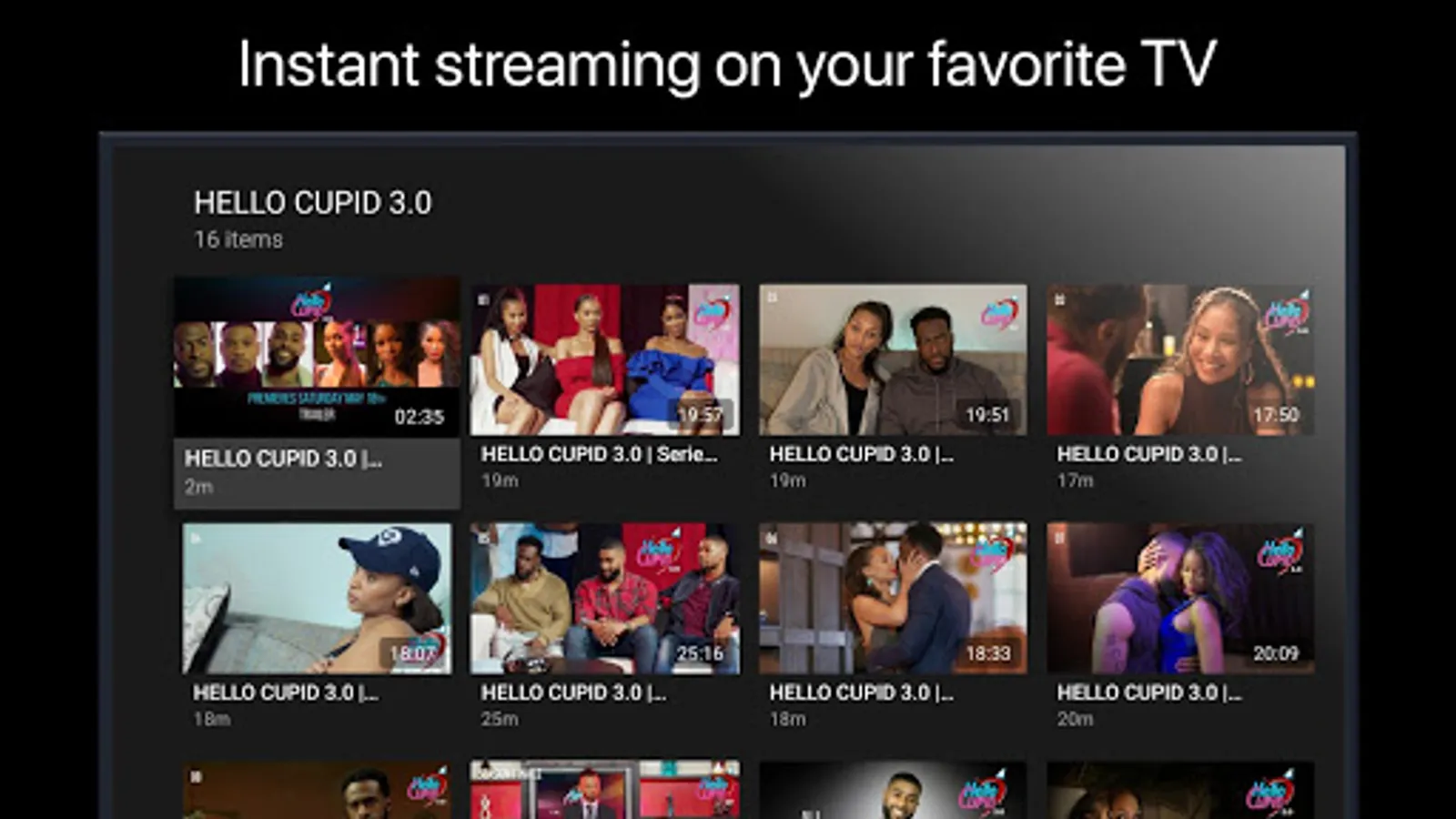1456x819 pixels.
Task: Click the '02:35' duration badge
Action: click(419, 417)
